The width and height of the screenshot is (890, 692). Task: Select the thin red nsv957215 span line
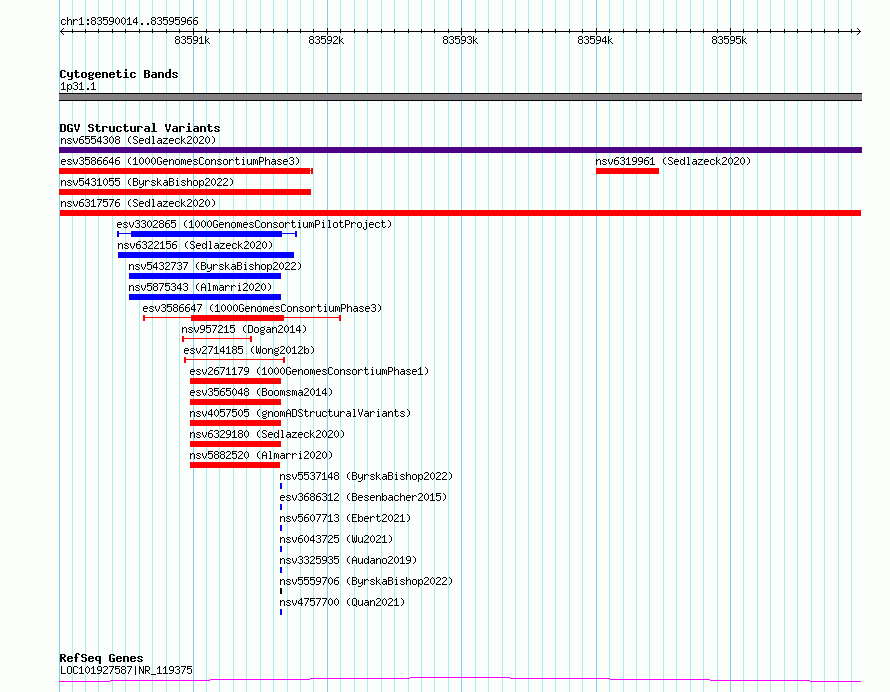(x=217, y=339)
